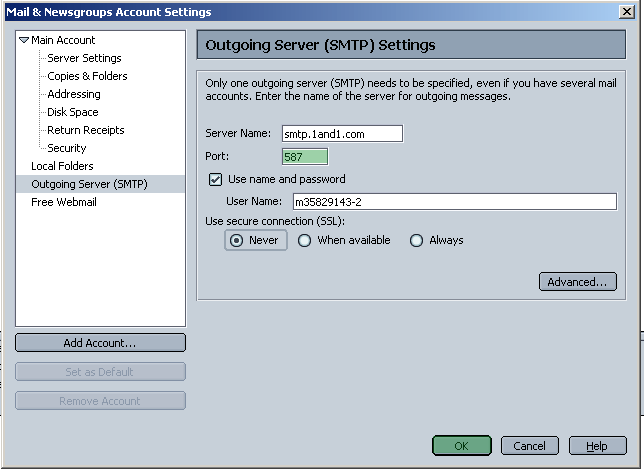Collapse the Main Account tree node

(x=24, y=40)
